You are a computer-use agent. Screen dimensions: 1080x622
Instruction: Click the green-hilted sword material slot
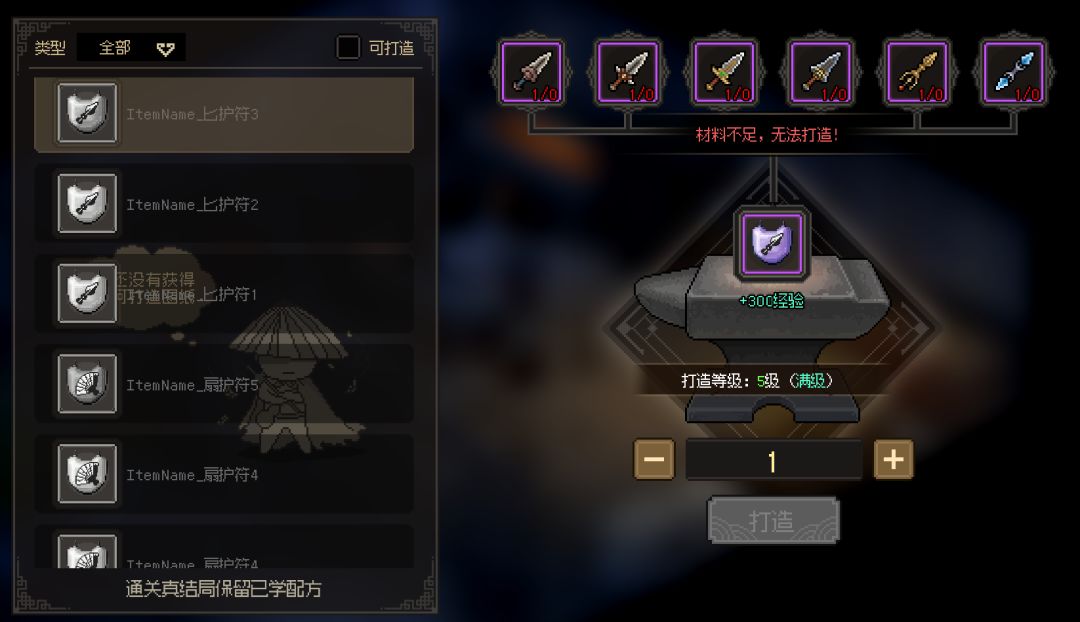pos(725,72)
